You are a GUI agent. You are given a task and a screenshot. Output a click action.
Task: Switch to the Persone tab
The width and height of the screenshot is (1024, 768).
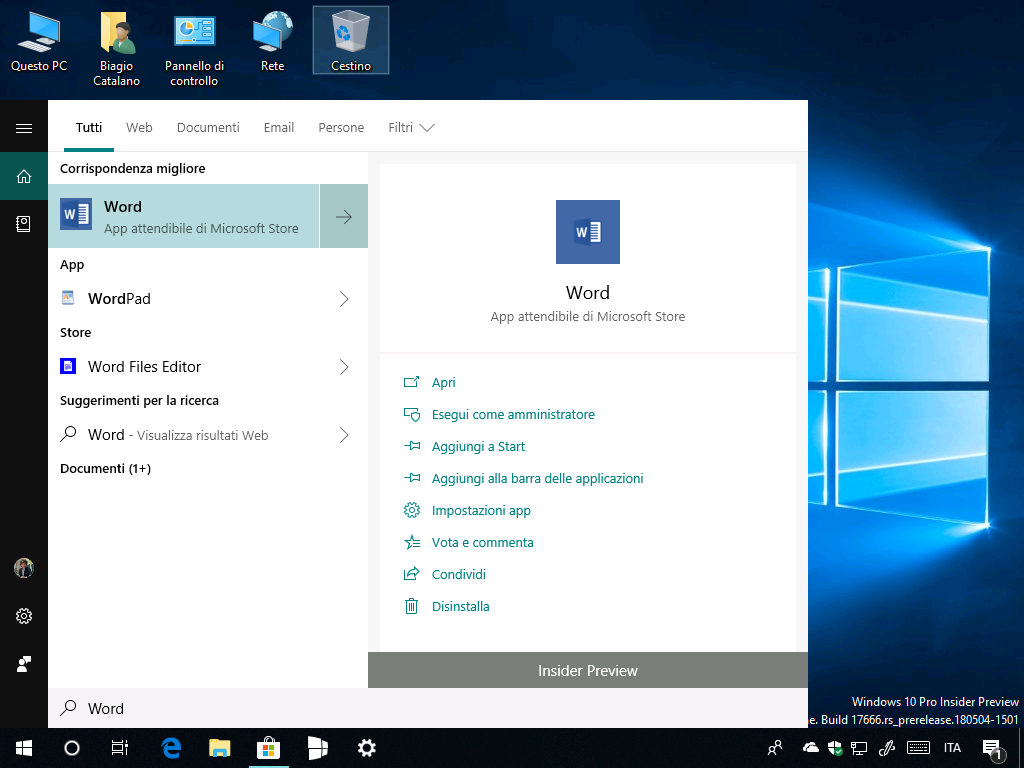[341, 127]
